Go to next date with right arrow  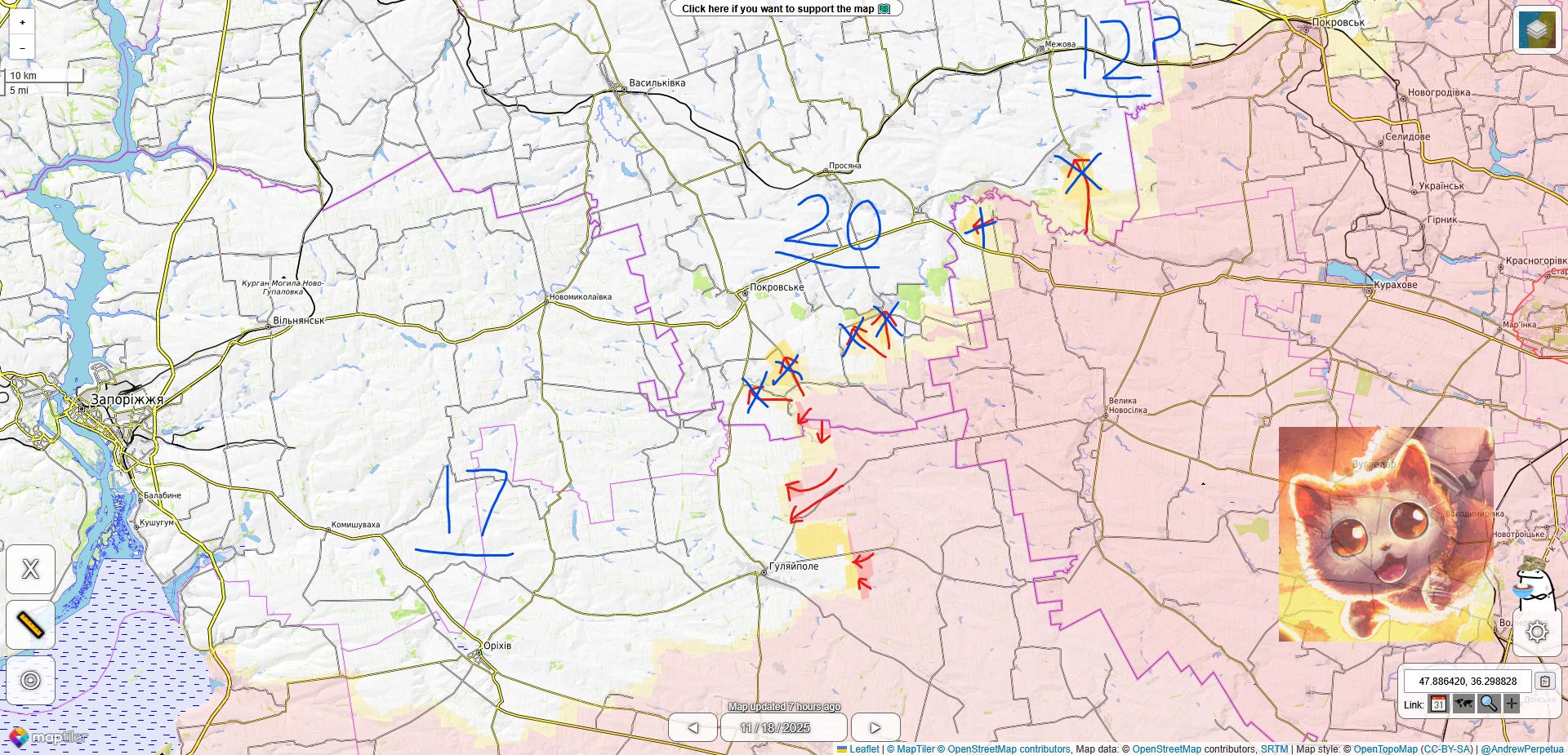(x=875, y=727)
